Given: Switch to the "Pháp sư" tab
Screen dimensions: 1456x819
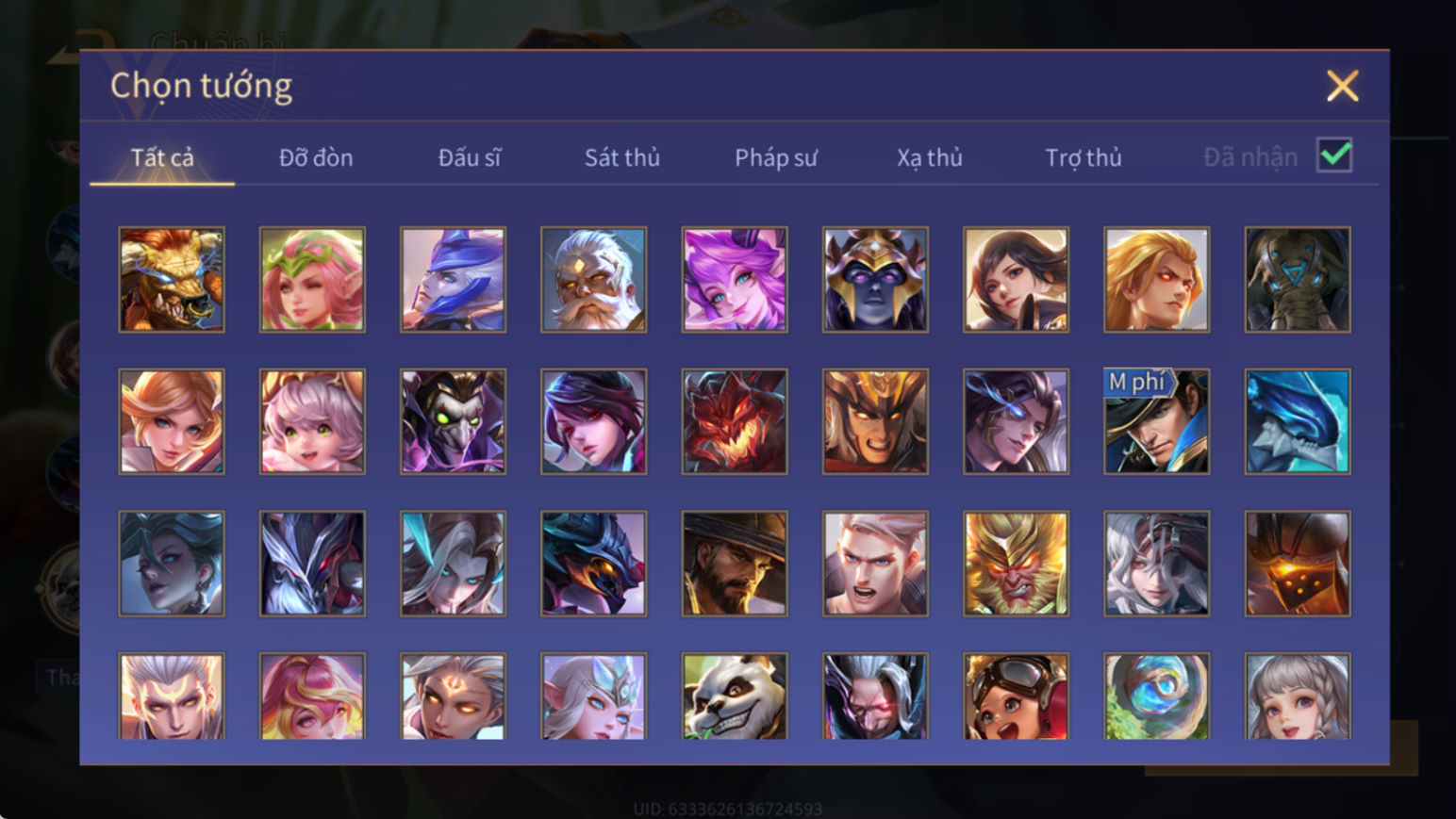Looking at the screenshot, I should [776, 157].
